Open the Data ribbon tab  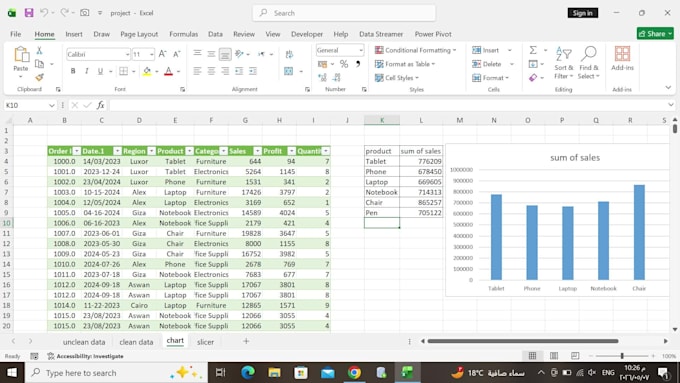215,34
